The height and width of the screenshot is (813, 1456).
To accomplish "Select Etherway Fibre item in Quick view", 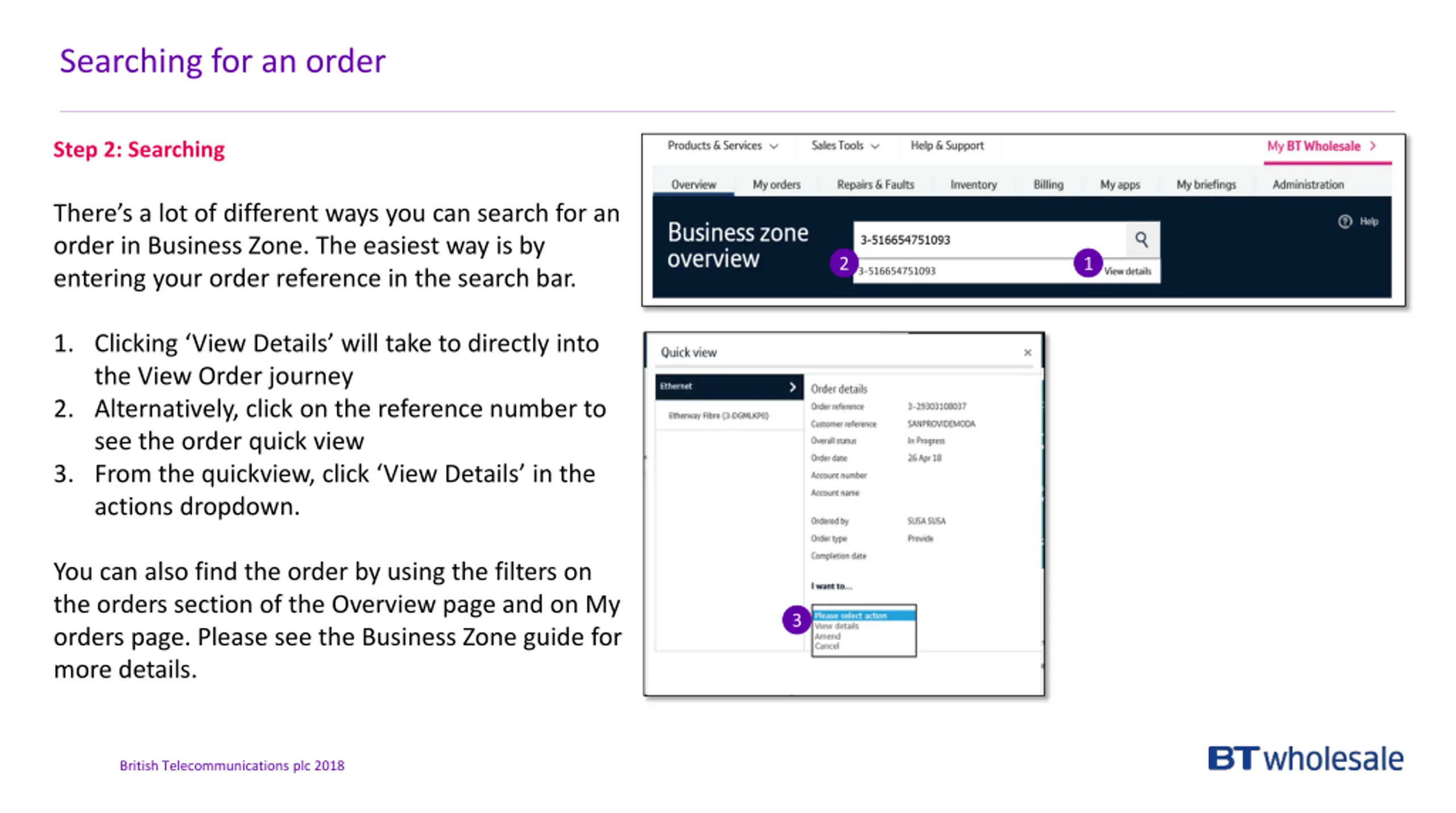I will coord(718,416).
